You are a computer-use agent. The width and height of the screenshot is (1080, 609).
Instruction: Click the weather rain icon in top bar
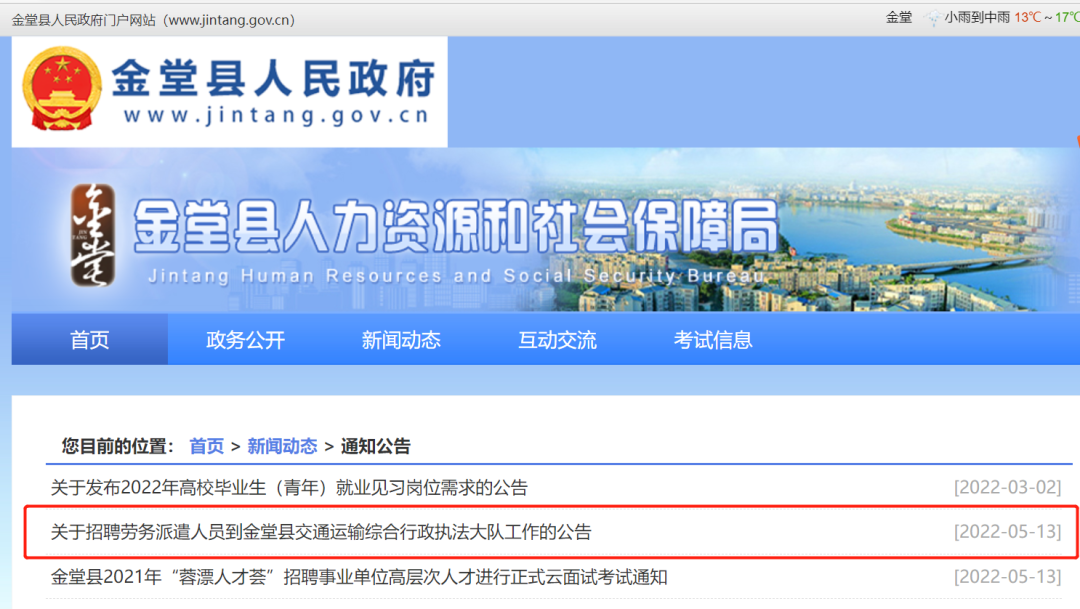pyautogui.click(x=932, y=18)
